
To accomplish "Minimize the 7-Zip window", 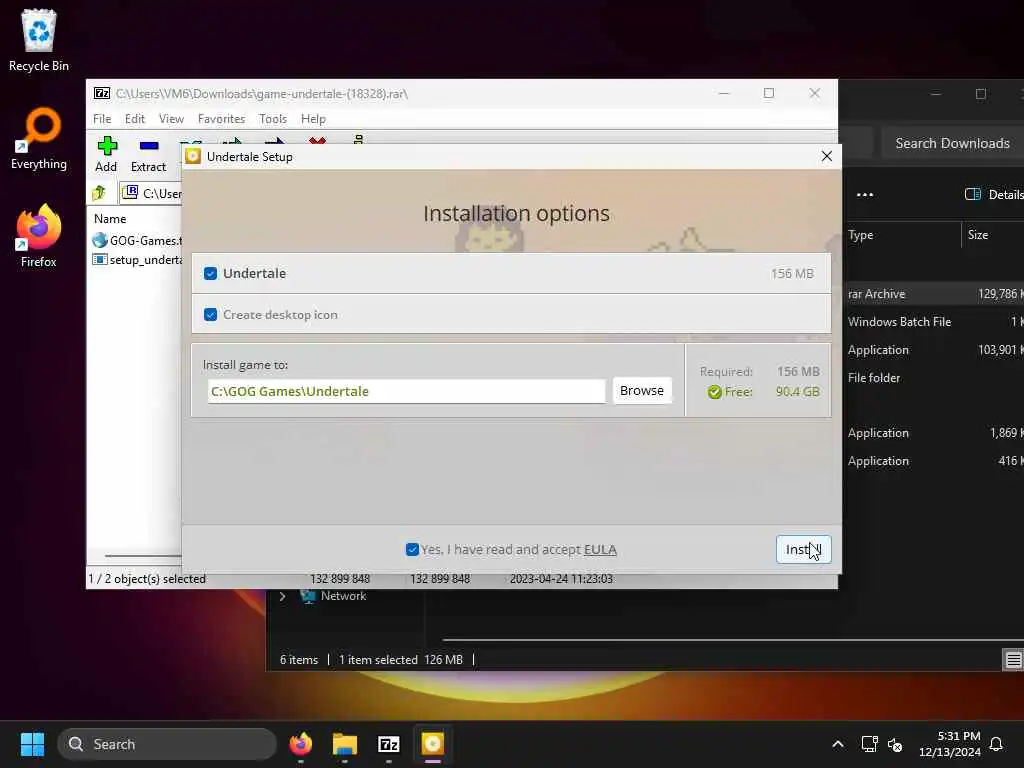I will pyautogui.click(x=724, y=93).
